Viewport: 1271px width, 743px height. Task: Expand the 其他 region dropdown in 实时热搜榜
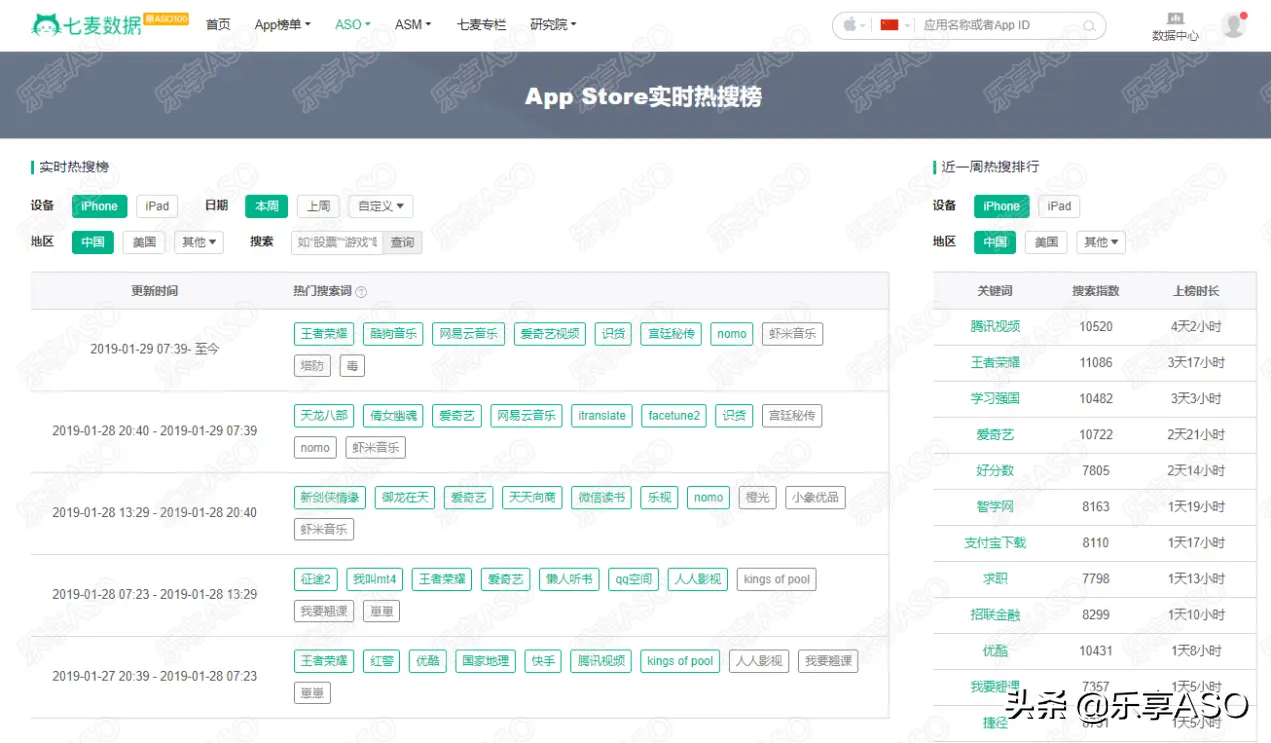tap(198, 242)
